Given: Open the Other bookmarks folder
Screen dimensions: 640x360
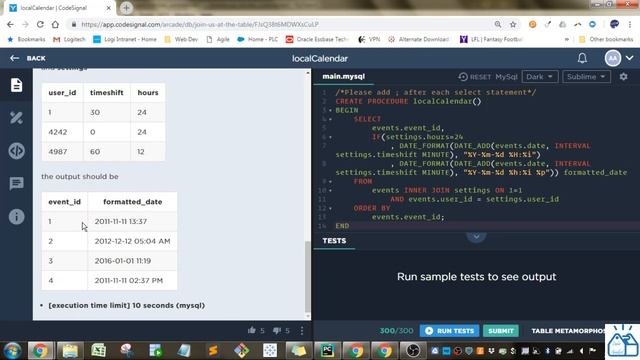Looking at the screenshot, I should 606,39.
